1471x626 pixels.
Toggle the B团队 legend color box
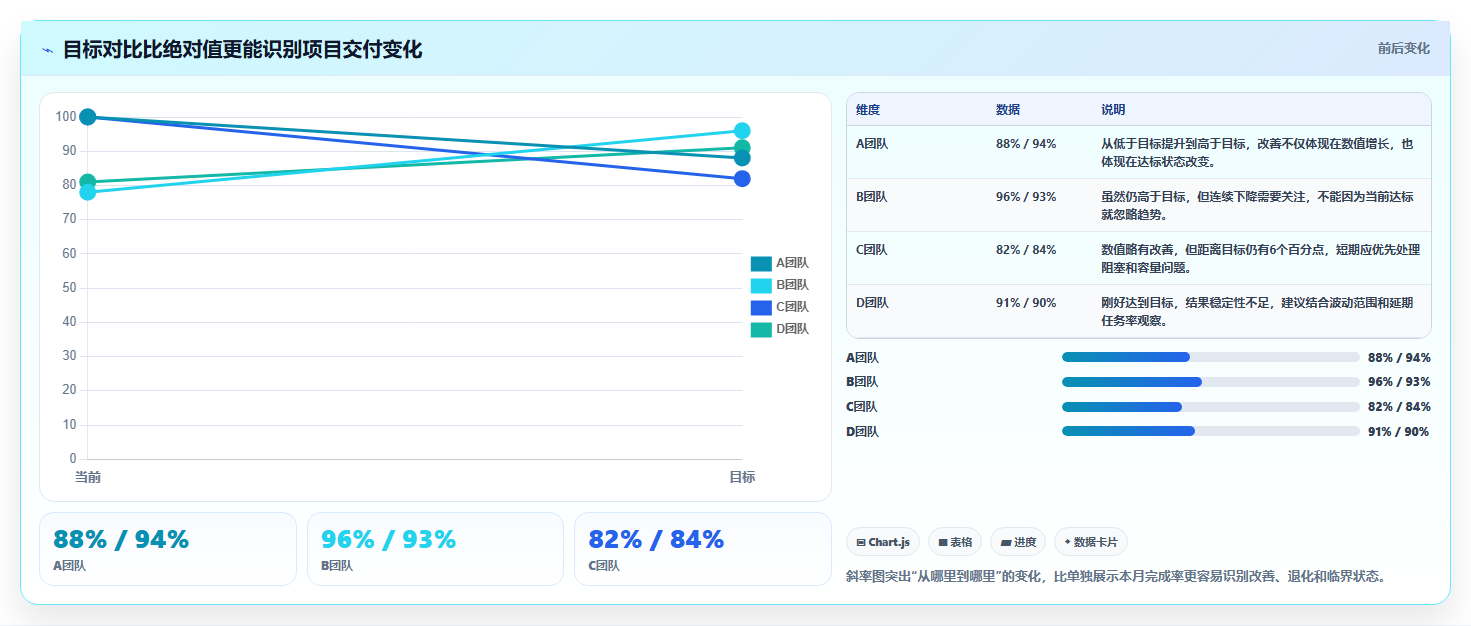click(x=761, y=285)
